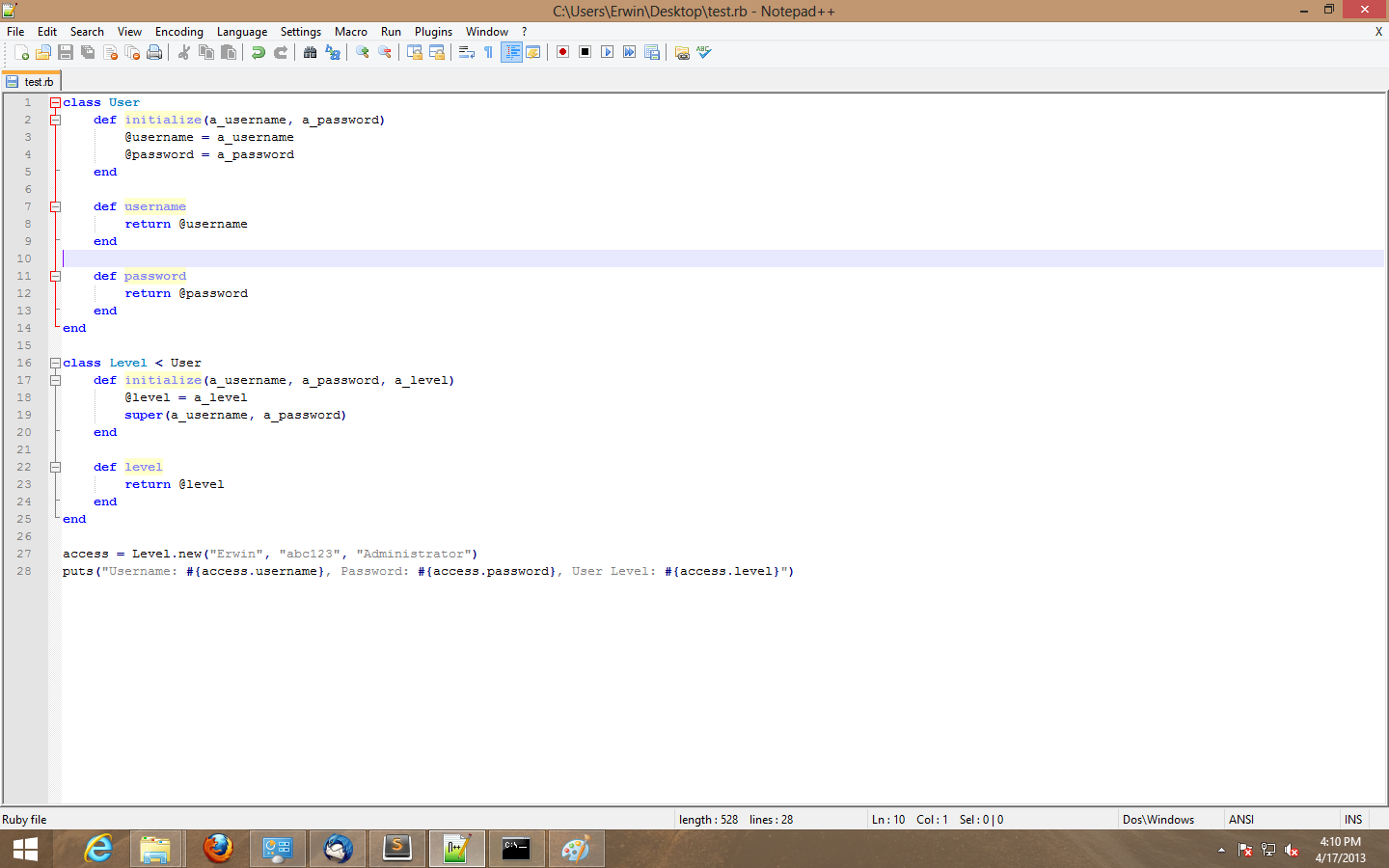Toggle synchronize horizontal scrolling icon
Screen dimensions: 1389x868
pos(437,52)
